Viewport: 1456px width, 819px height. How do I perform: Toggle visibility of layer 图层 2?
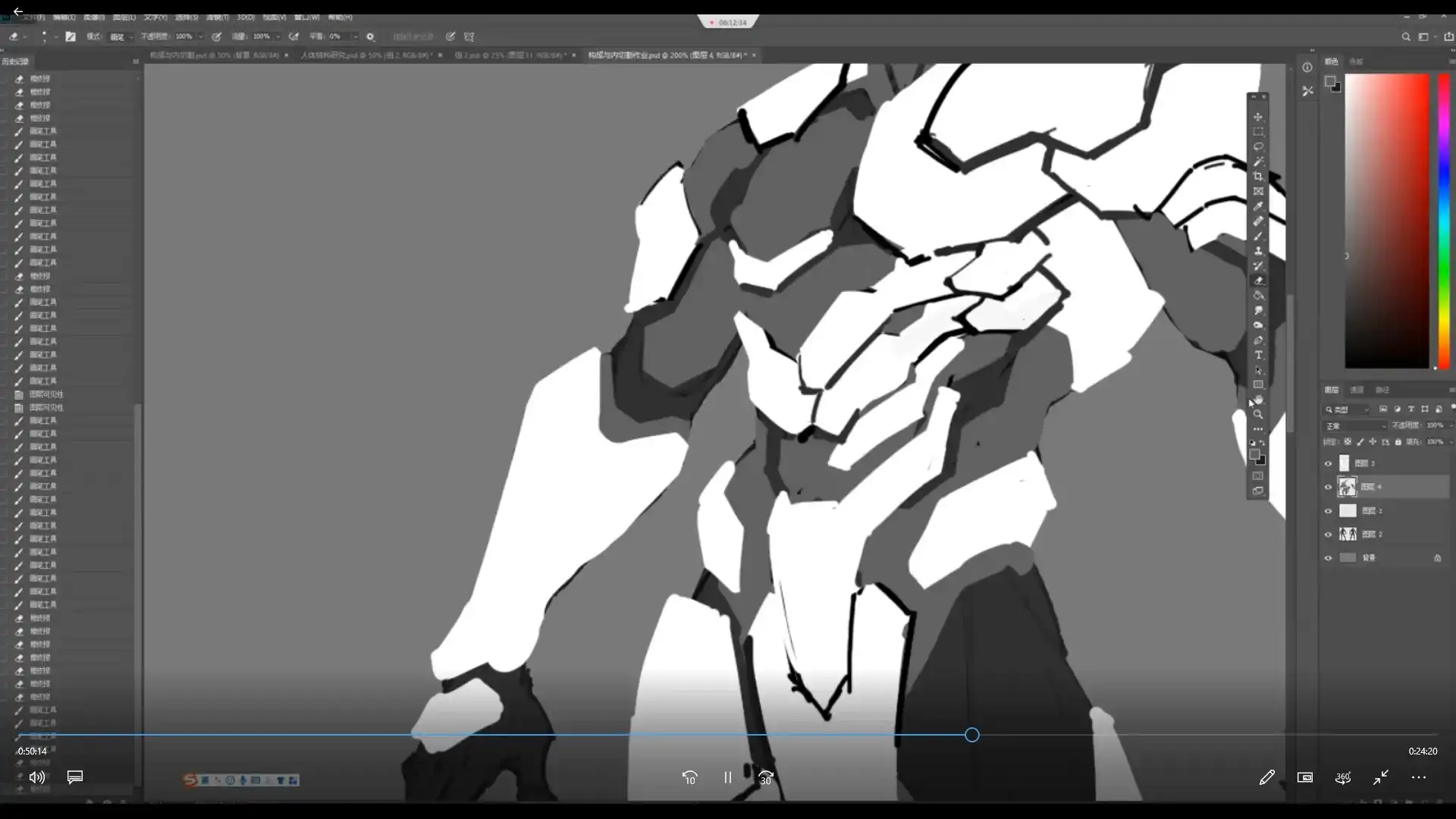(1328, 535)
